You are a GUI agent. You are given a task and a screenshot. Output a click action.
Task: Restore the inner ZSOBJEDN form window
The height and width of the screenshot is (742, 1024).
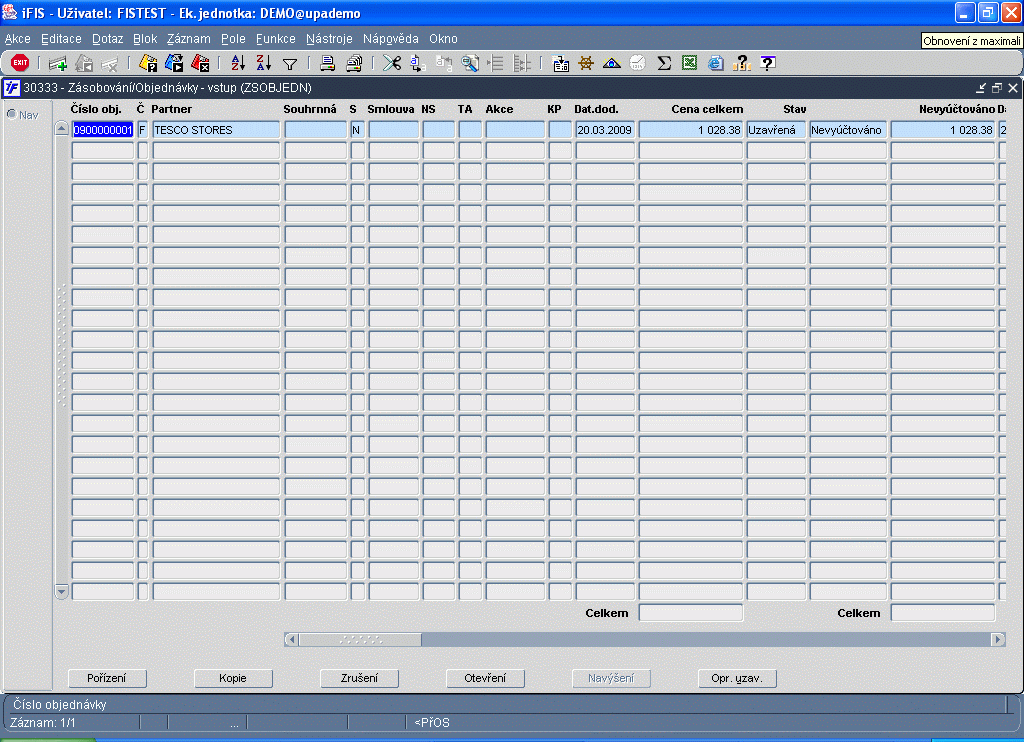pyautogui.click(x=997, y=88)
